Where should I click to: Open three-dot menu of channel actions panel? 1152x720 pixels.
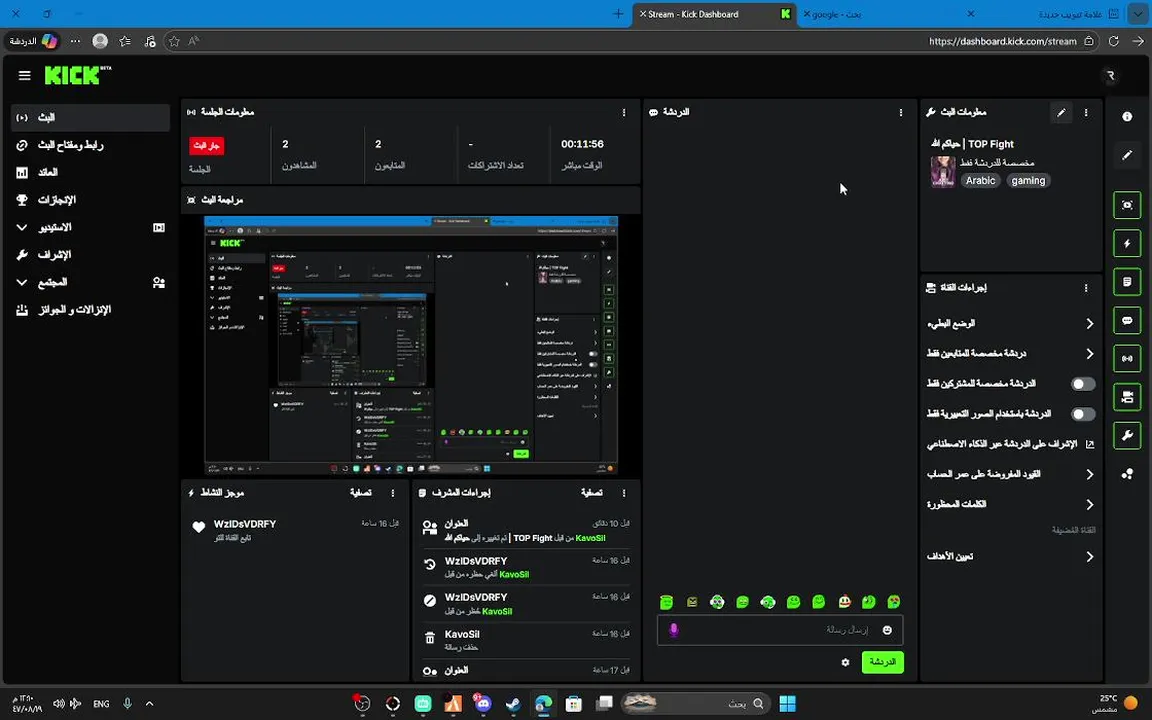[1086, 288]
